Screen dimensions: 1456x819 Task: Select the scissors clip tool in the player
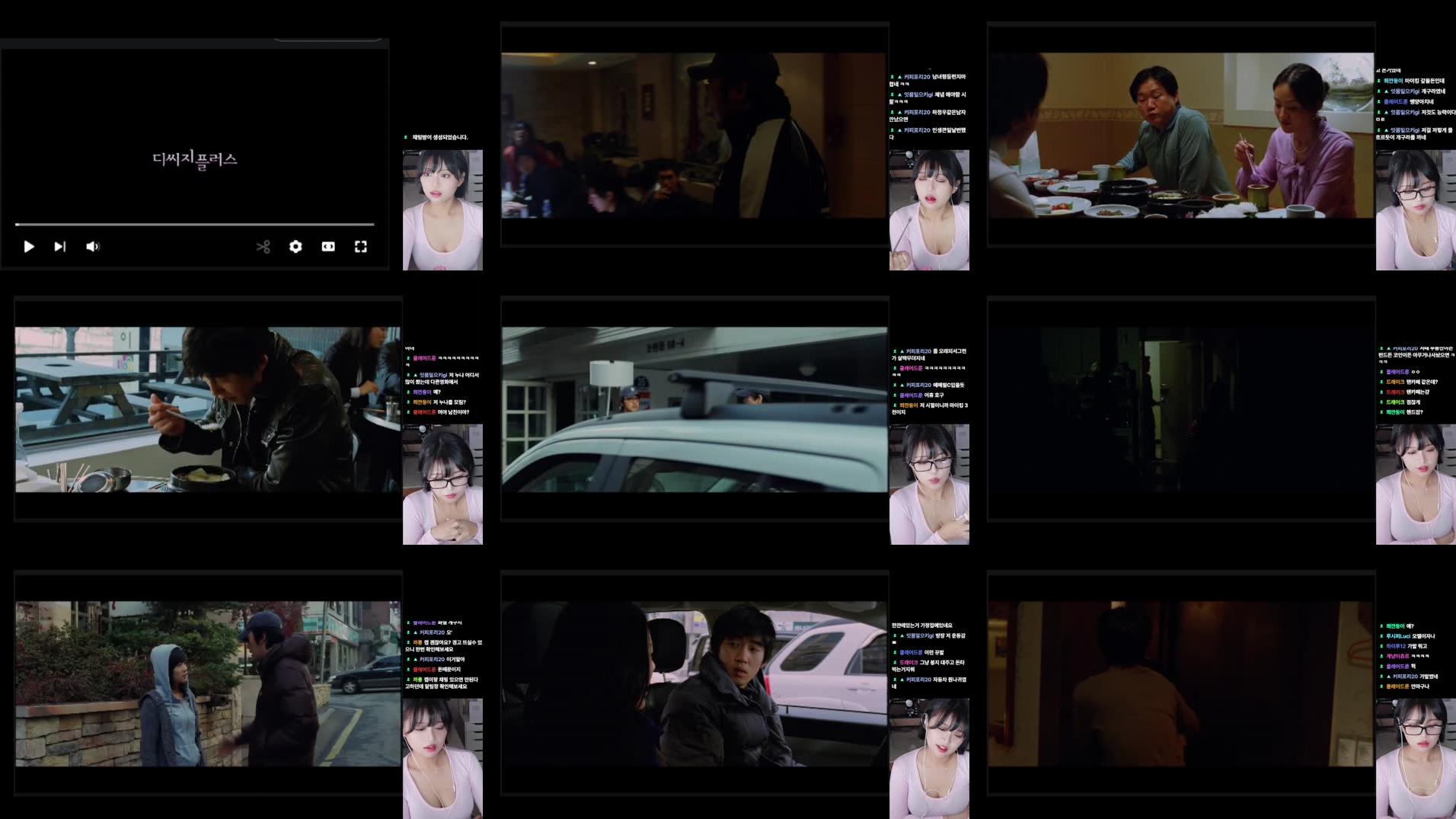pyautogui.click(x=264, y=247)
